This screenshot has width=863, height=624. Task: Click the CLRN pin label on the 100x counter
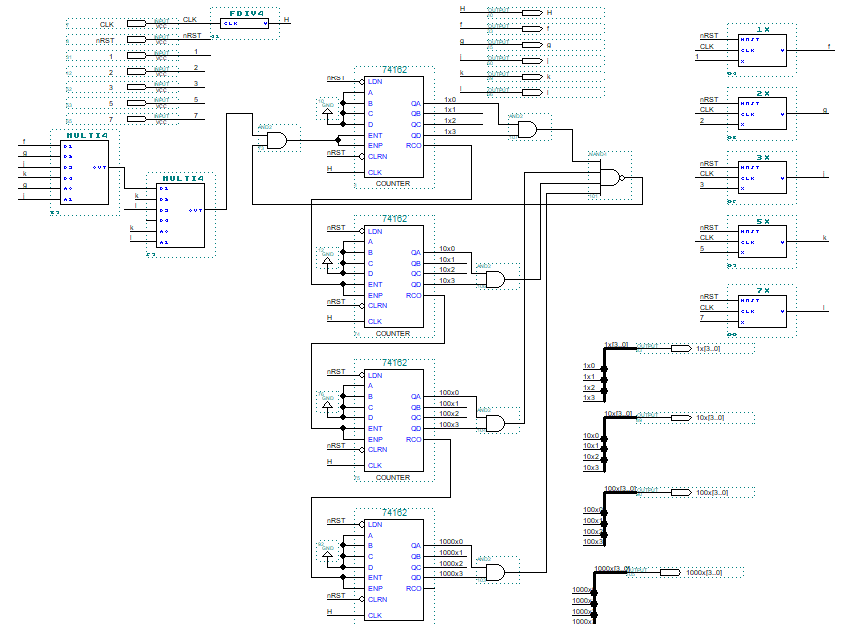pos(377,450)
